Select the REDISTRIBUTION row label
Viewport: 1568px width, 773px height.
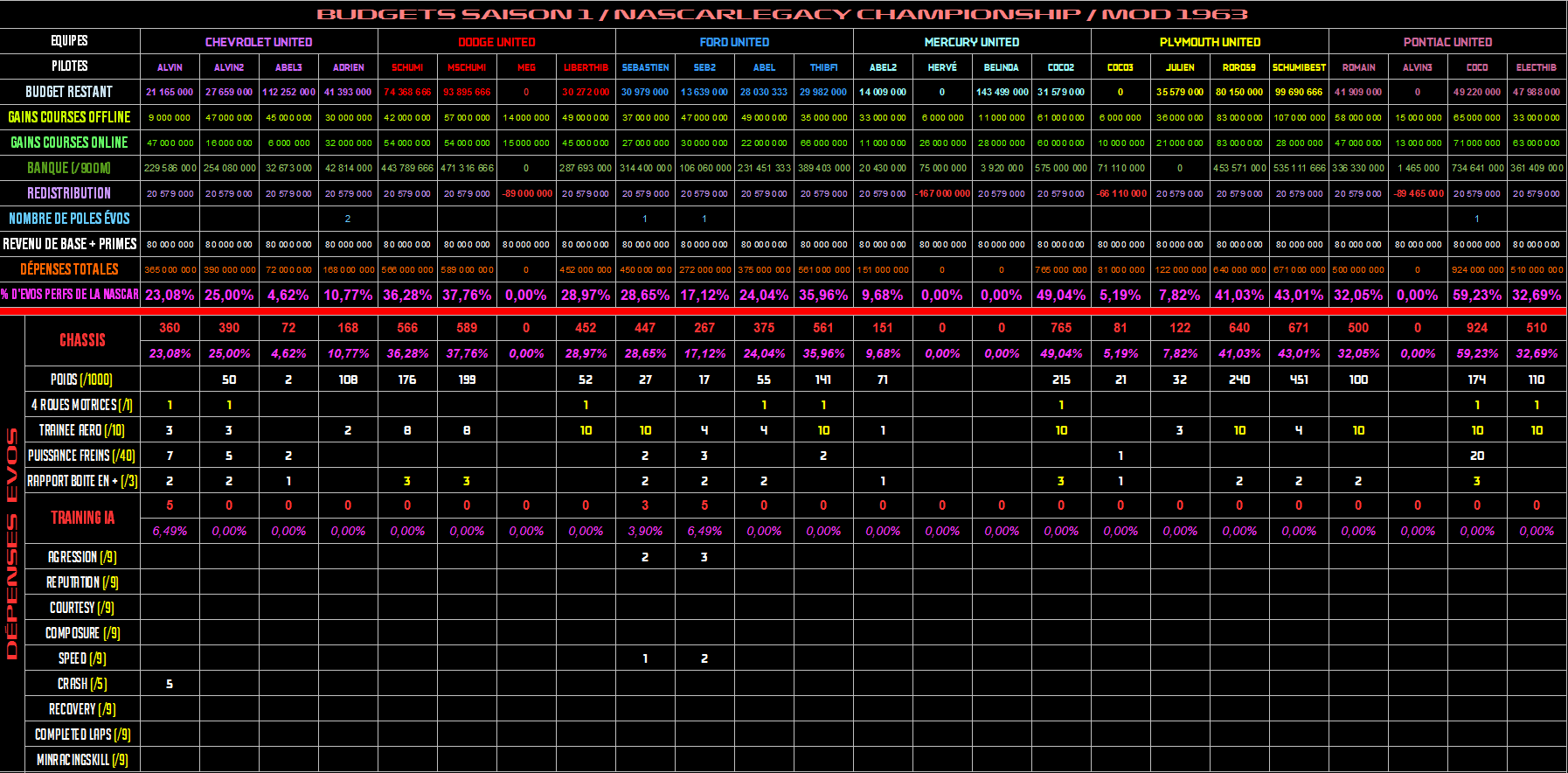pos(69,193)
